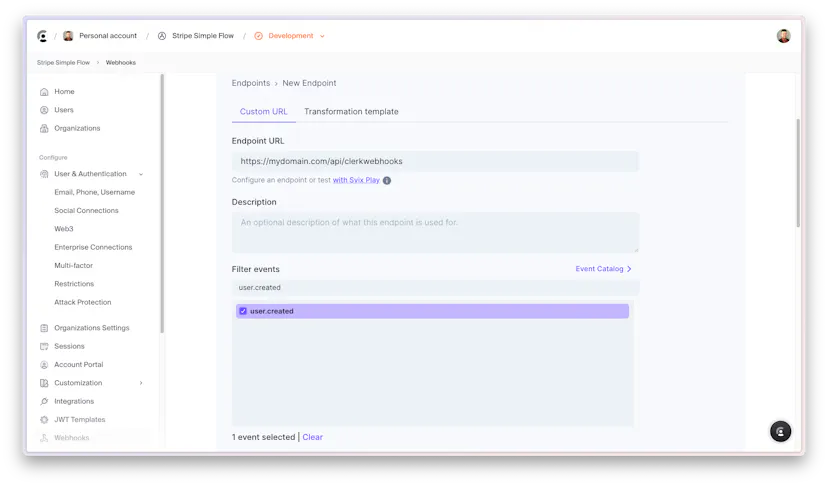Click the Stripe Simple Flow app icon
Viewport: 828px width, 486px height.
point(162,36)
